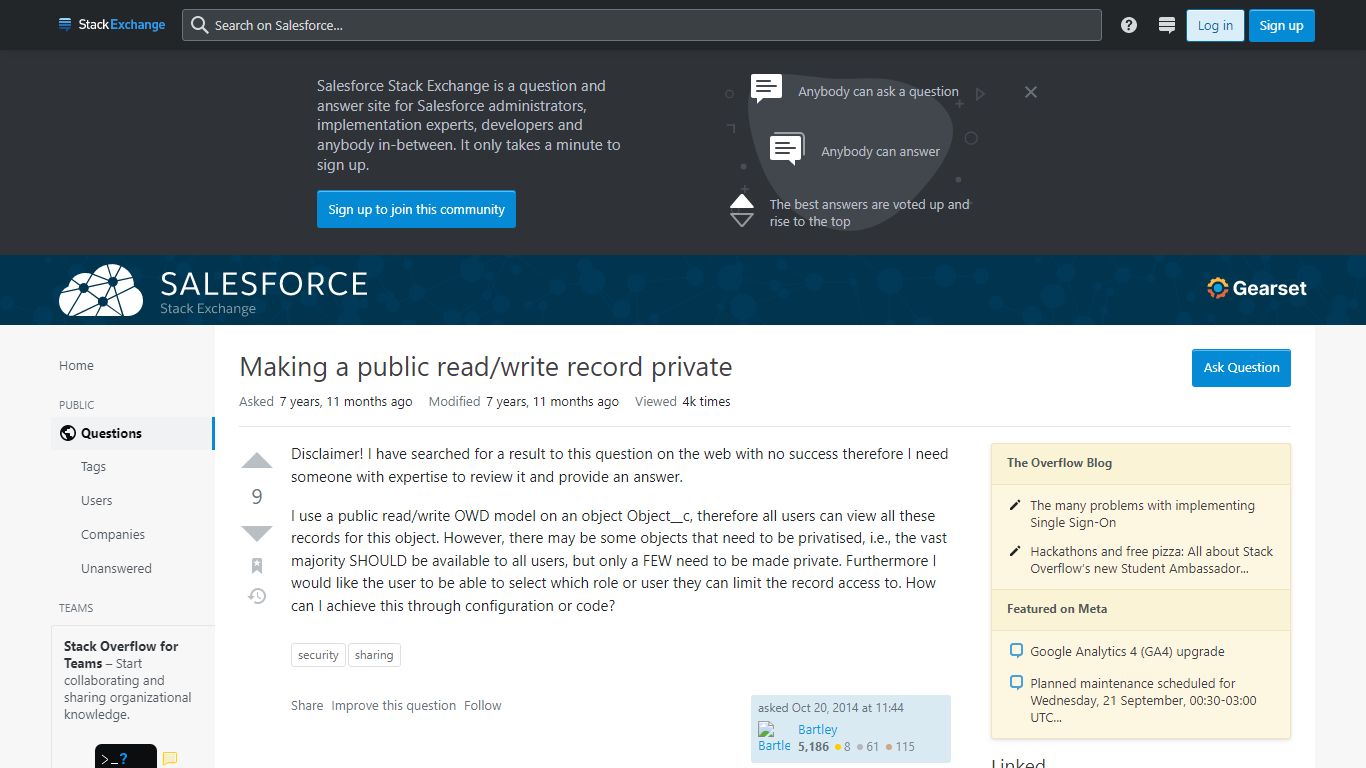Click speech bubble icon beside Google Analytics post
The width and height of the screenshot is (1366, 768).
click(x=1016, y=651)
